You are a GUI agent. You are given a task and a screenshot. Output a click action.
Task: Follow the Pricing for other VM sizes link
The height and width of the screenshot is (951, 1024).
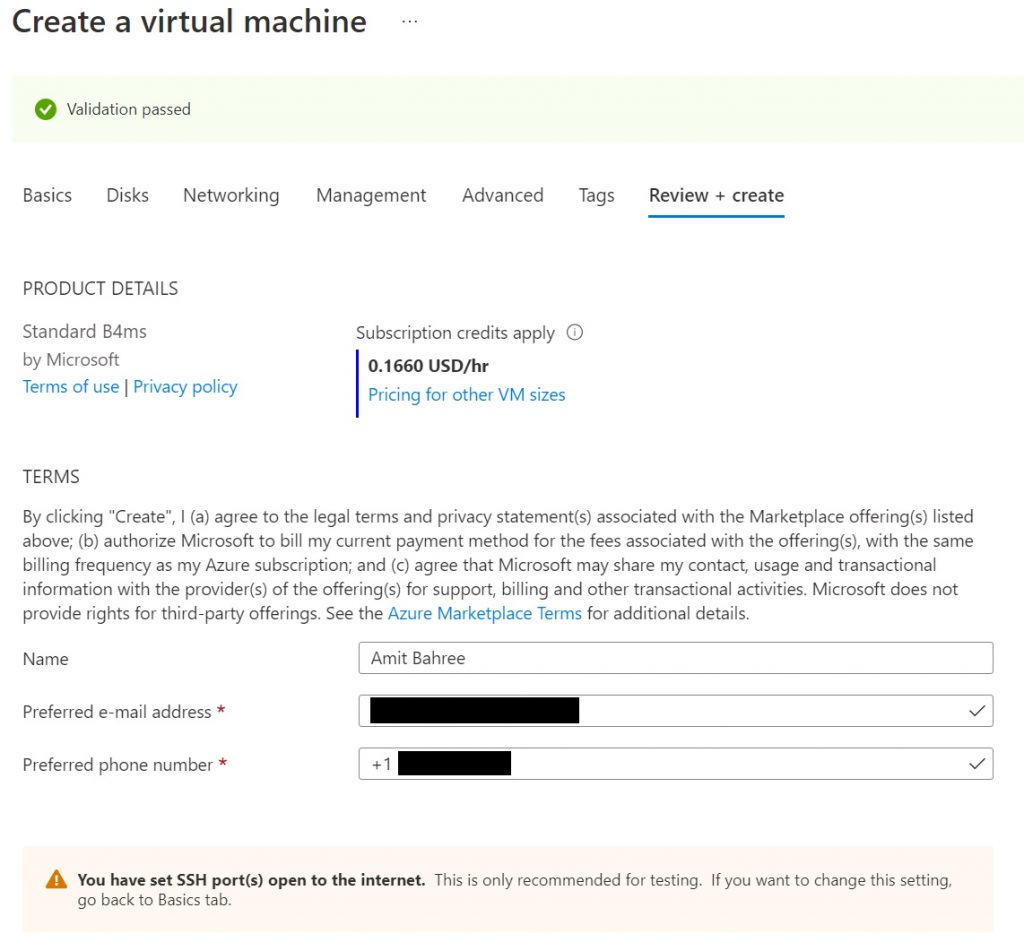466,395
